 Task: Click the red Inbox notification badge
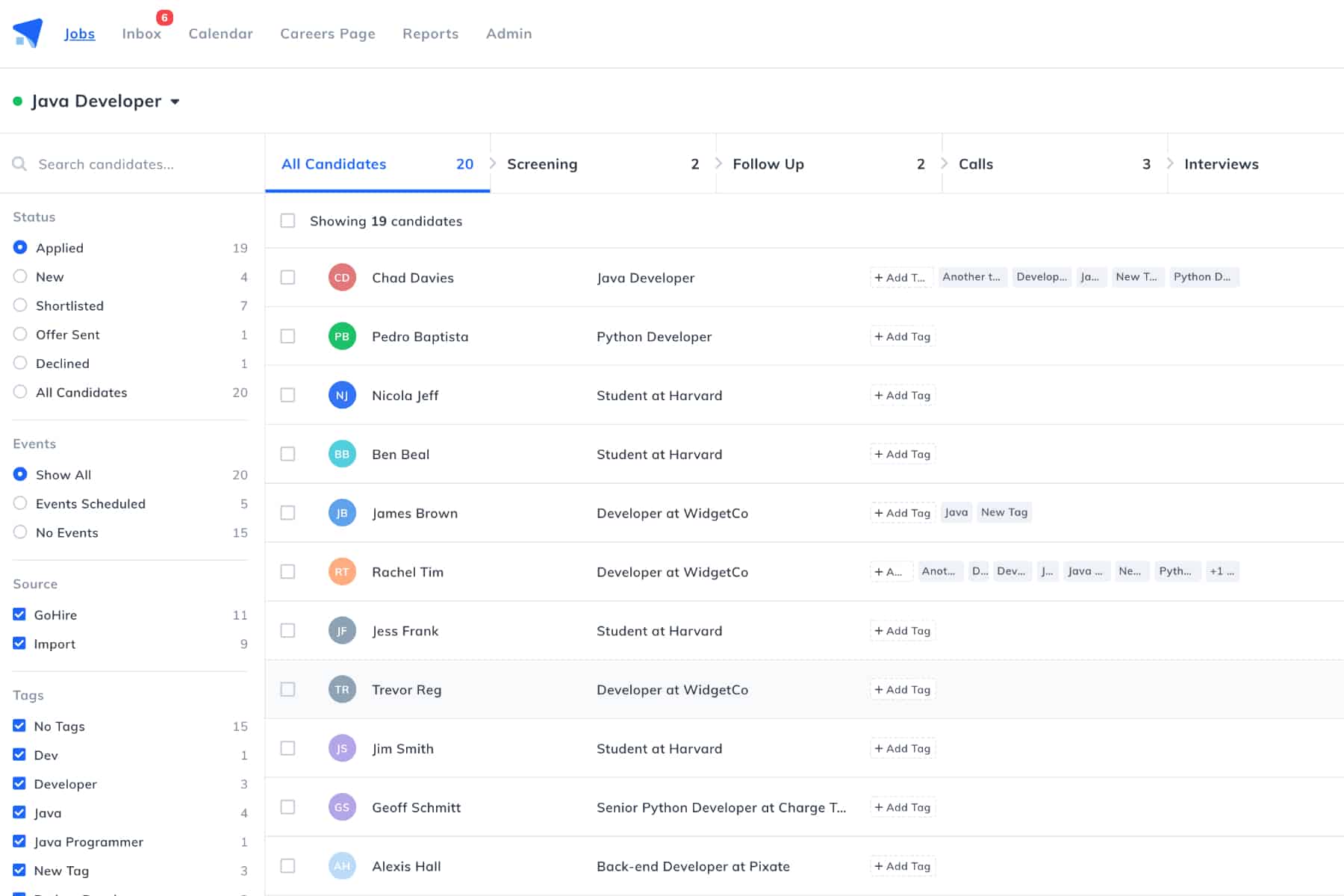coord(163,16)
